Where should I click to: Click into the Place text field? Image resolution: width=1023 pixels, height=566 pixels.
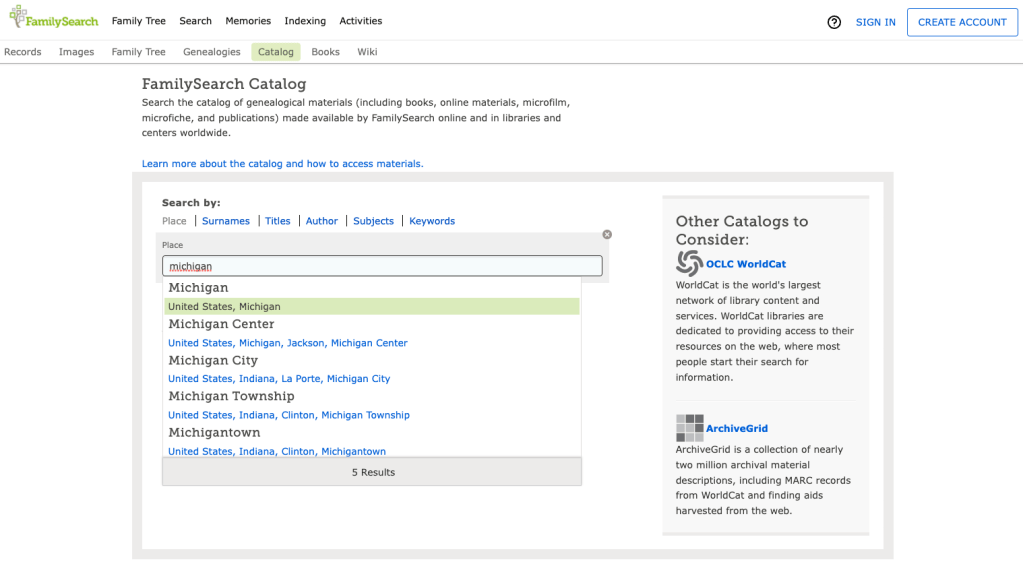click(382, 266)
